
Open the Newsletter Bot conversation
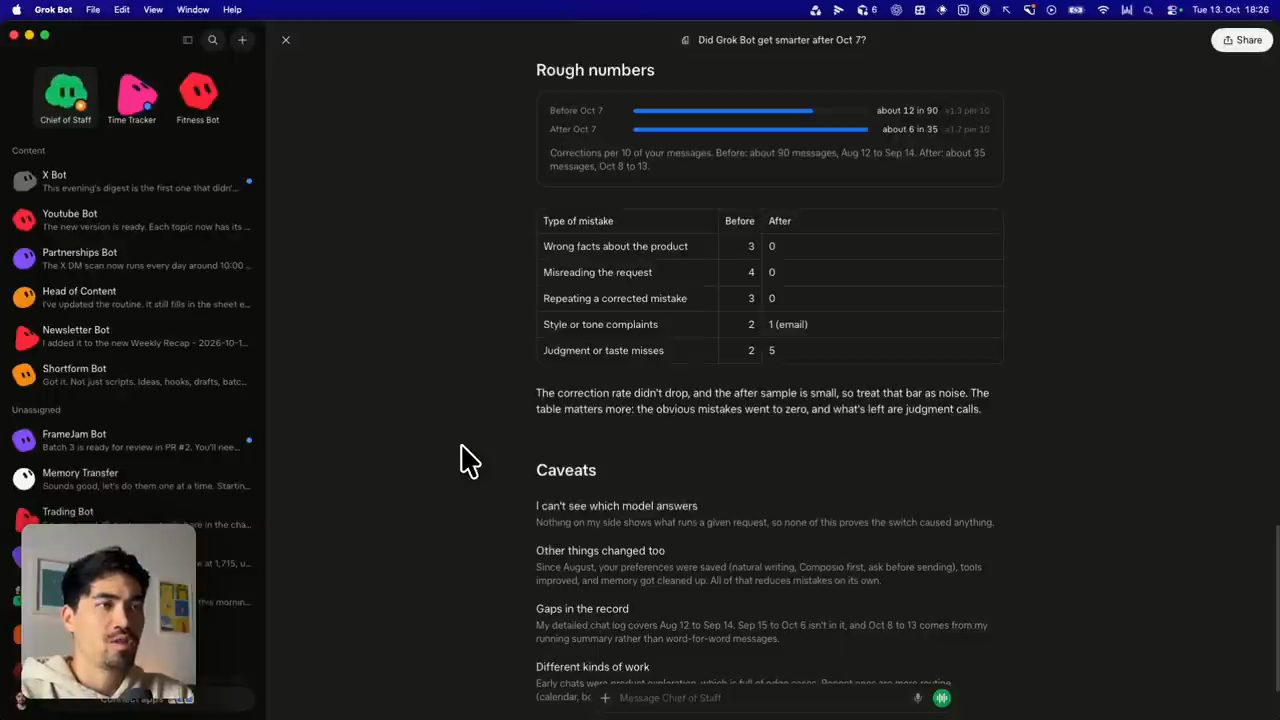click(133, 336)
